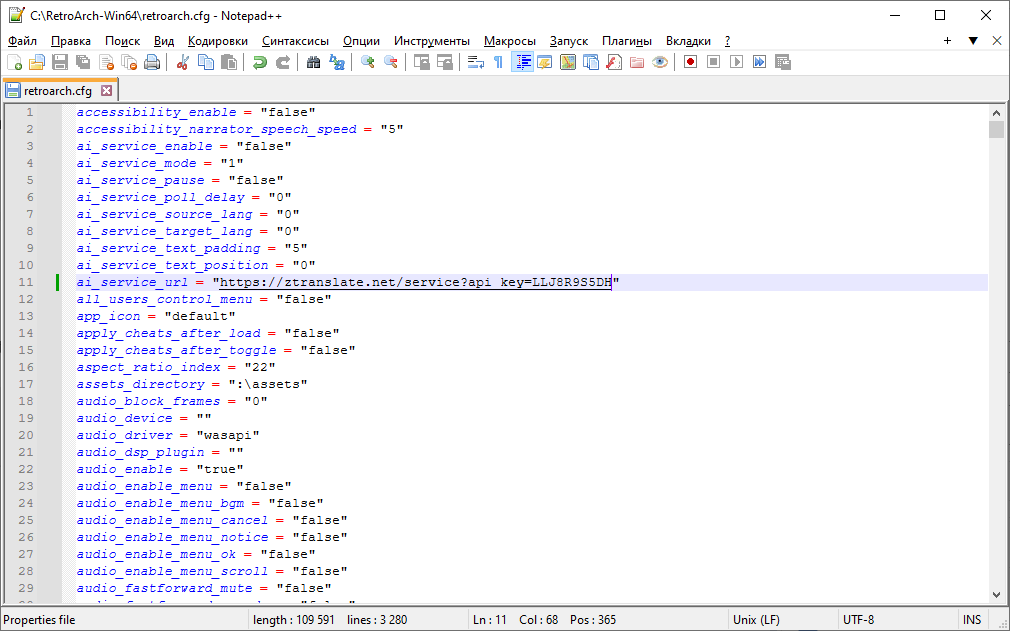This screenshot has height=631, width=1010.
Task: Open the Опции menu
Action: click(361, 41)
